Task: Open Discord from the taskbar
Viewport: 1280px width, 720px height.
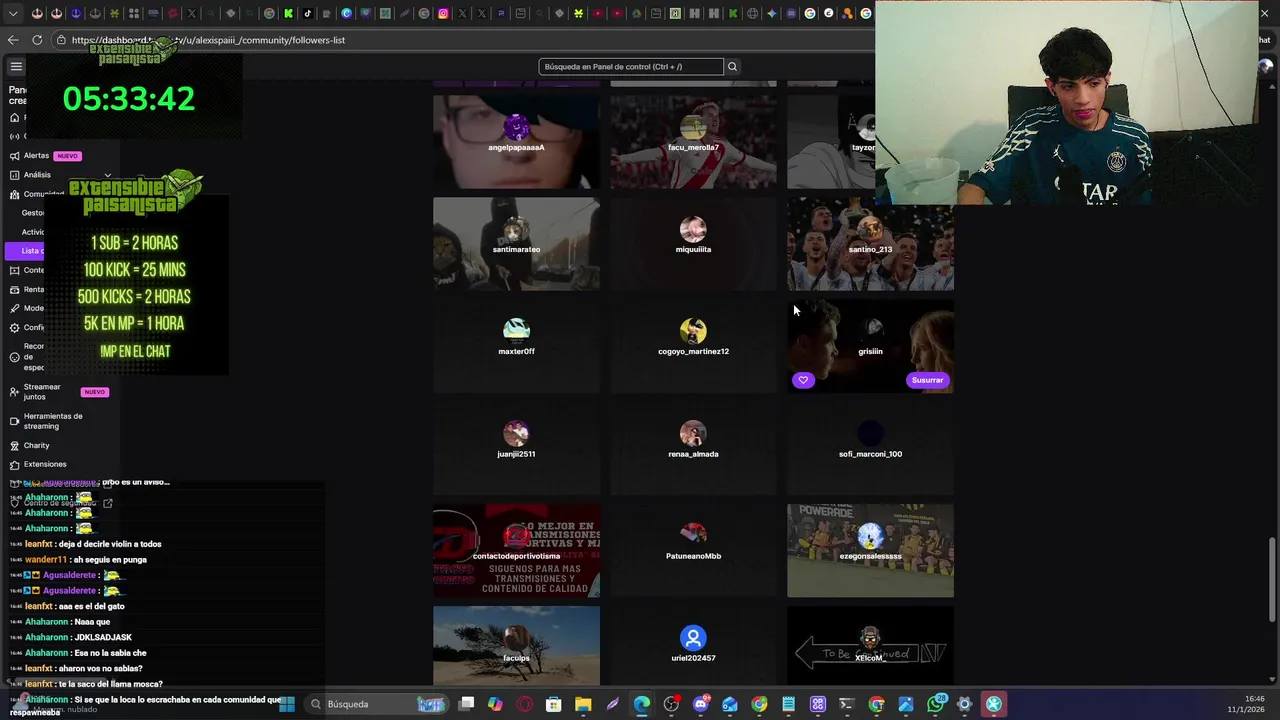Action: coord(700,704)
